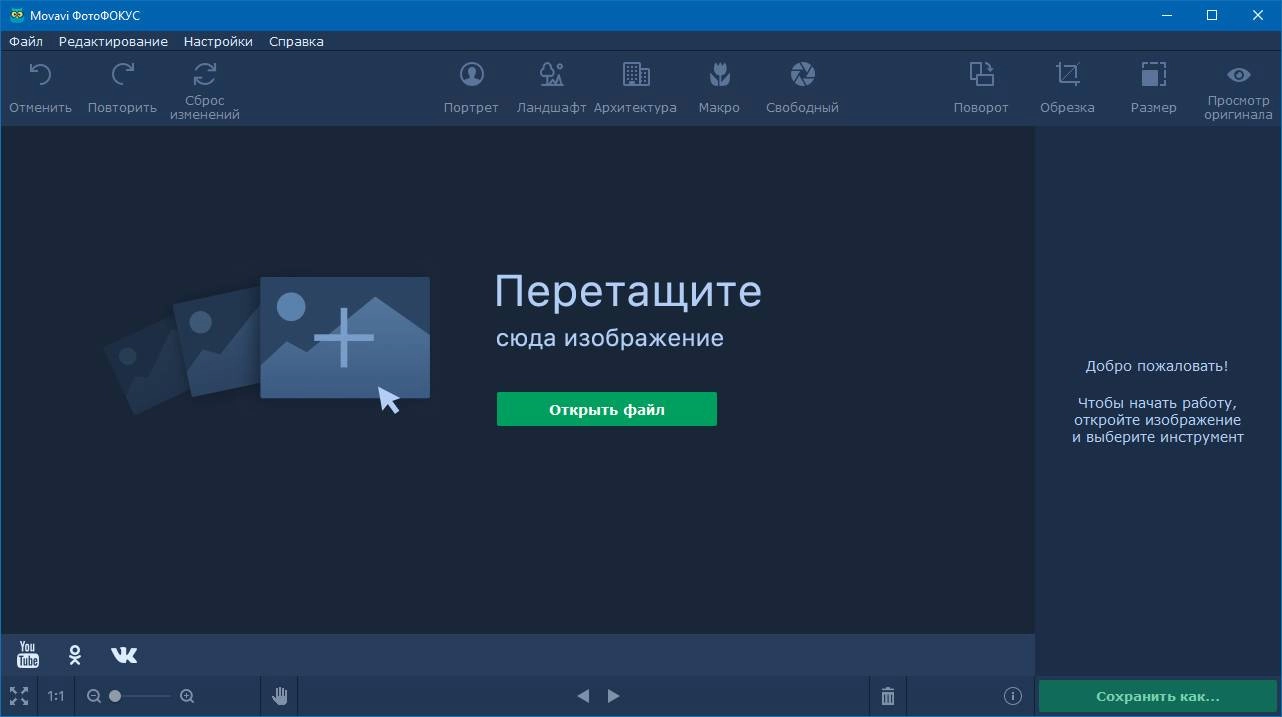Click the Открыть файл button
This screenshot has width=1282, height=717.
pos(607,409)
